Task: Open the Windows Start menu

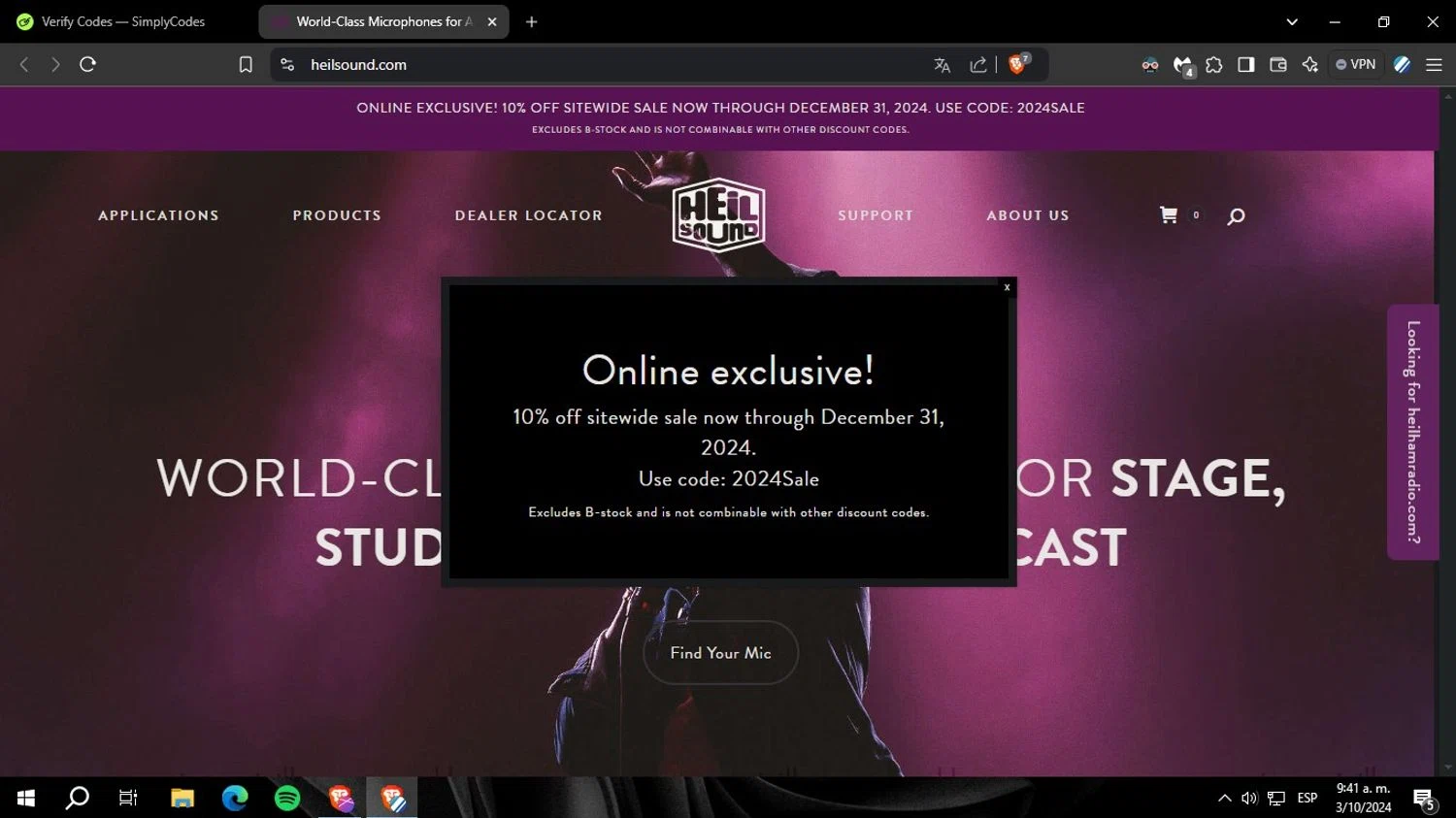Action: click(26, 798)
